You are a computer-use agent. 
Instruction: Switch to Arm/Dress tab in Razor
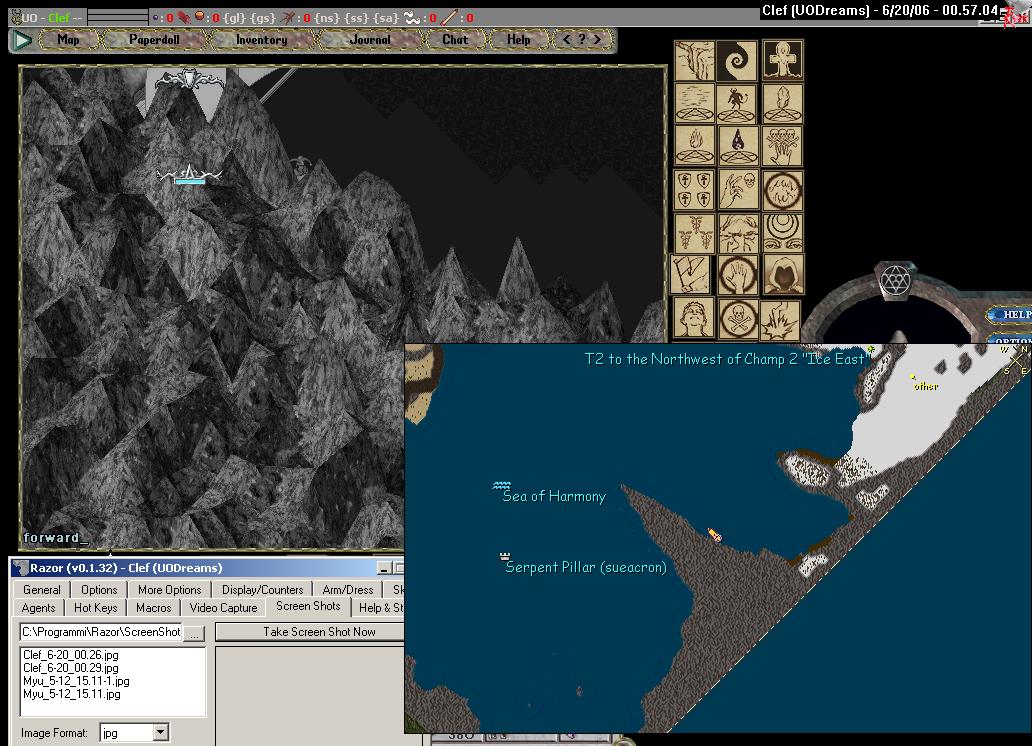pyautogui.click(x=348, y=589)
